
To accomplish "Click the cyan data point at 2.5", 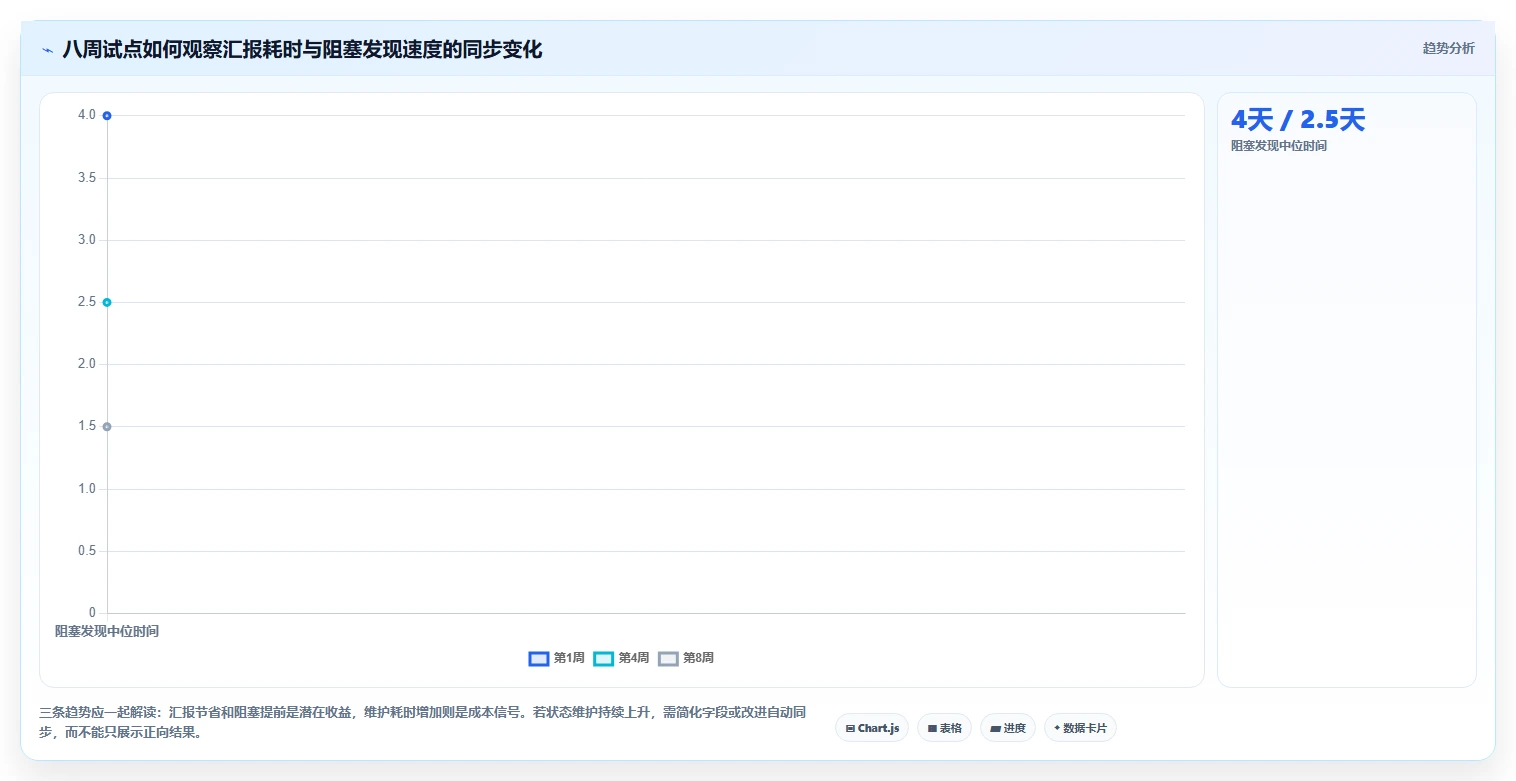I will coord(107,302).
